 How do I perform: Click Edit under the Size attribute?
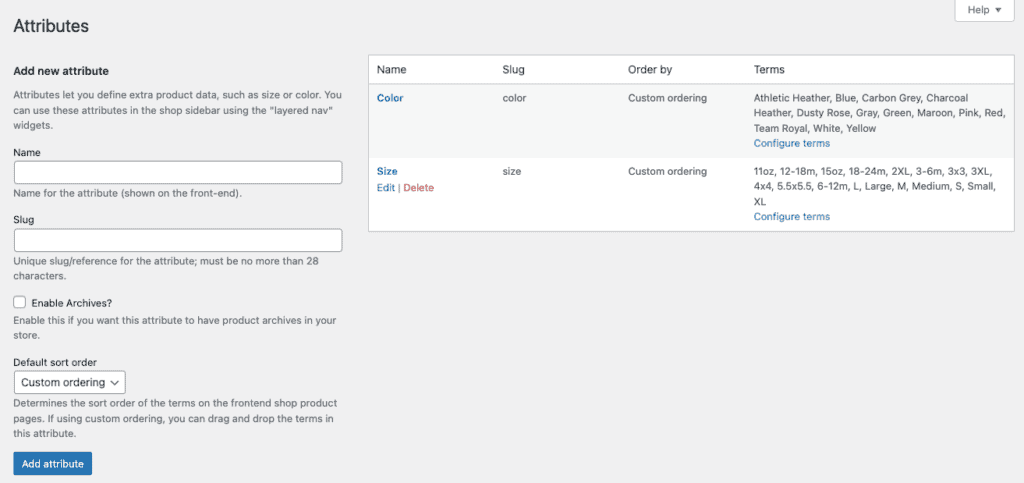pos(385,188)
